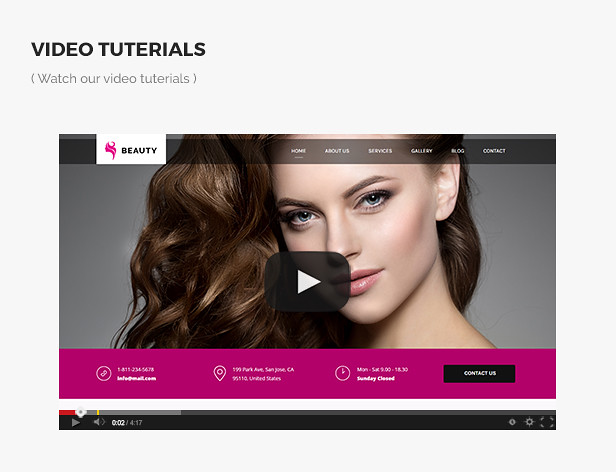Open the Services menu
This screenshot has width=616, height=472.
[380, 151]
